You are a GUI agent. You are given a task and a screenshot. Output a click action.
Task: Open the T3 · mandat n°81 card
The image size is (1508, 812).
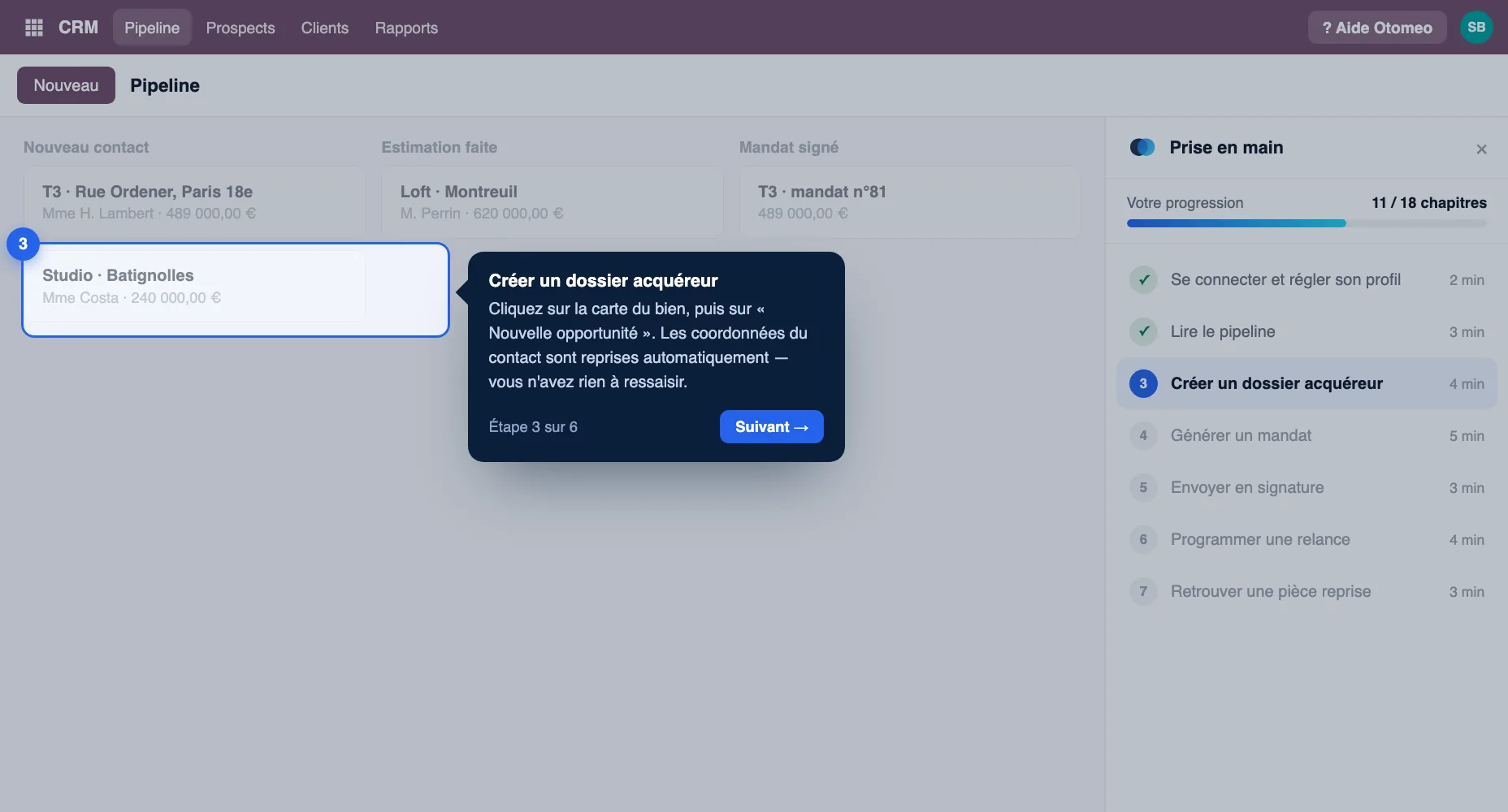pos(910,202)
